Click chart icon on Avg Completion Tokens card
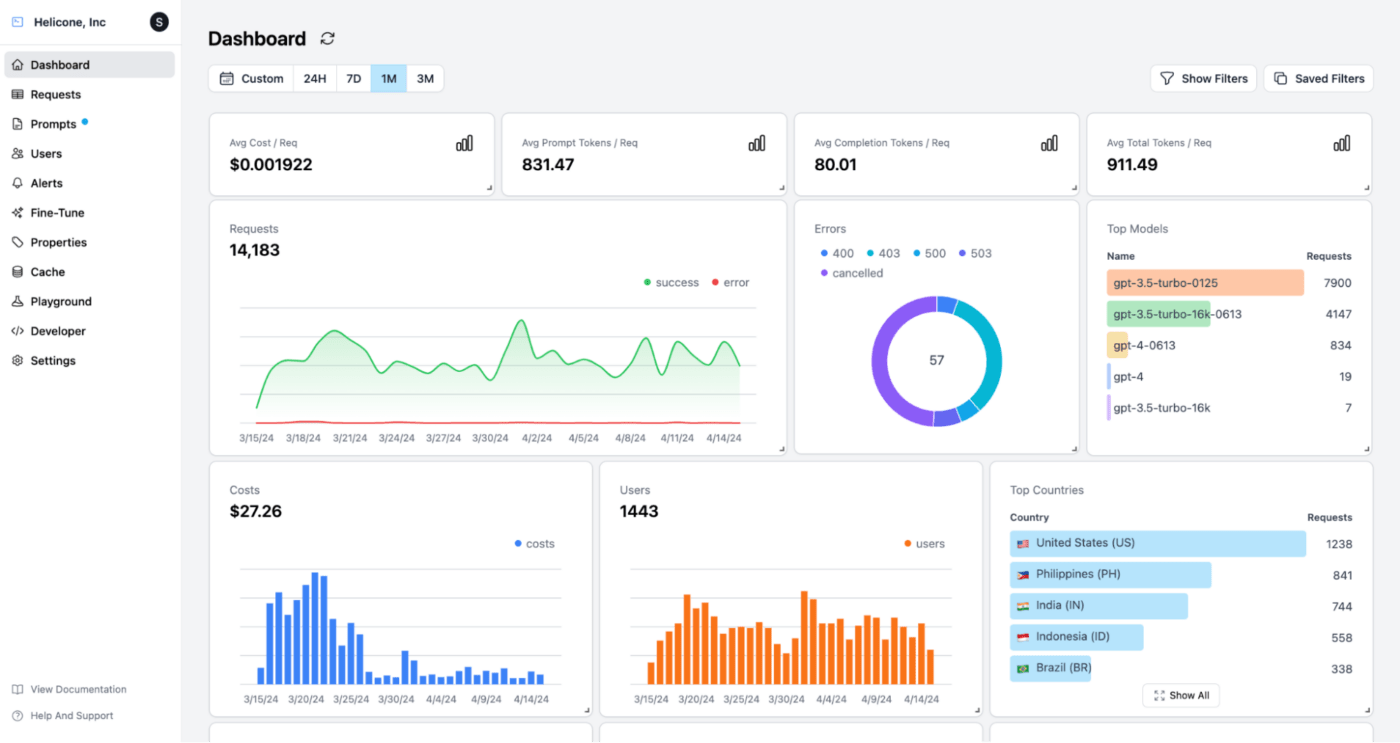Viewport: 1400px width, 743px height. coord(1049,144)
